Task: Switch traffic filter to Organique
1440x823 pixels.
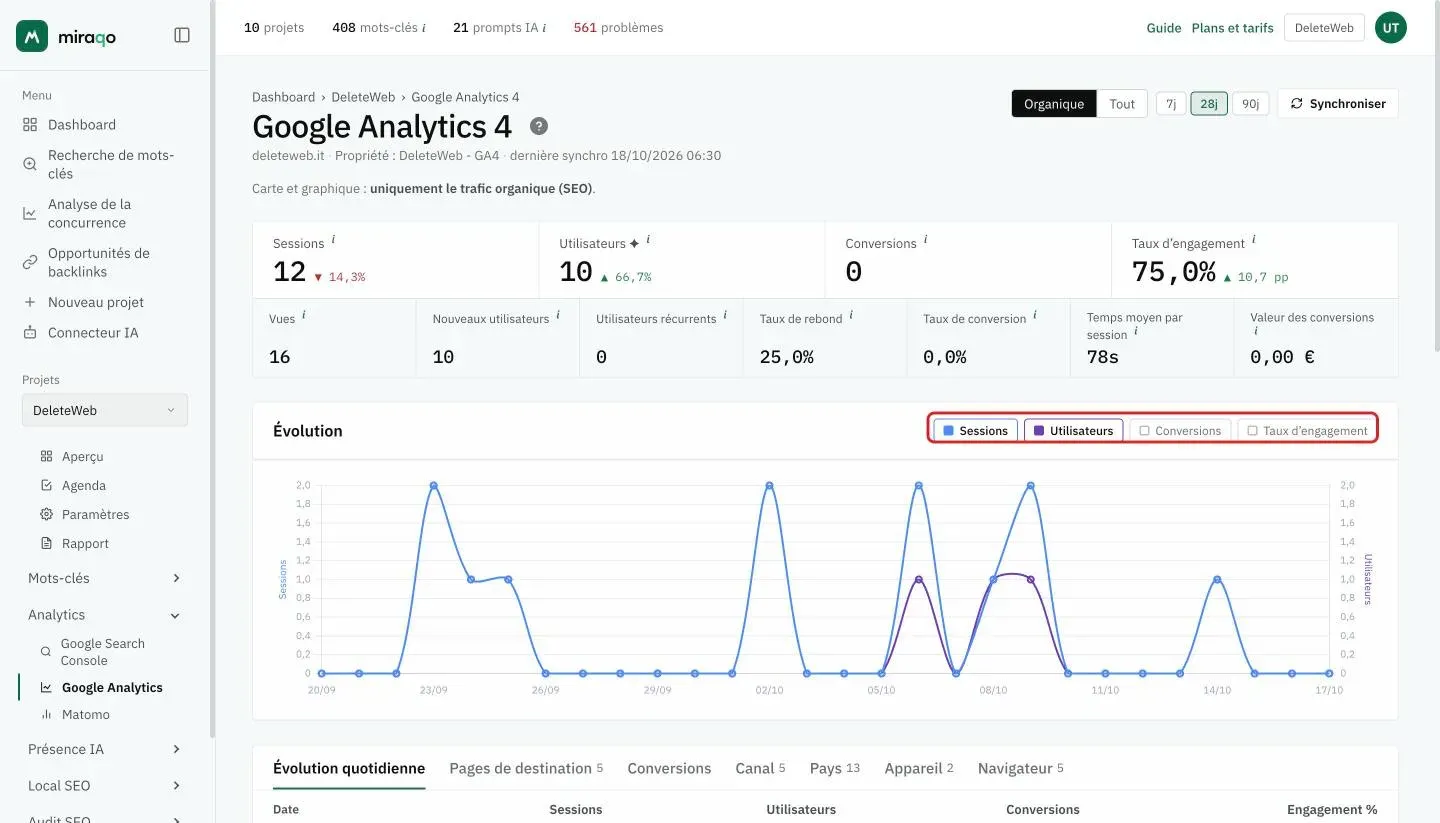Action: 1054,104
